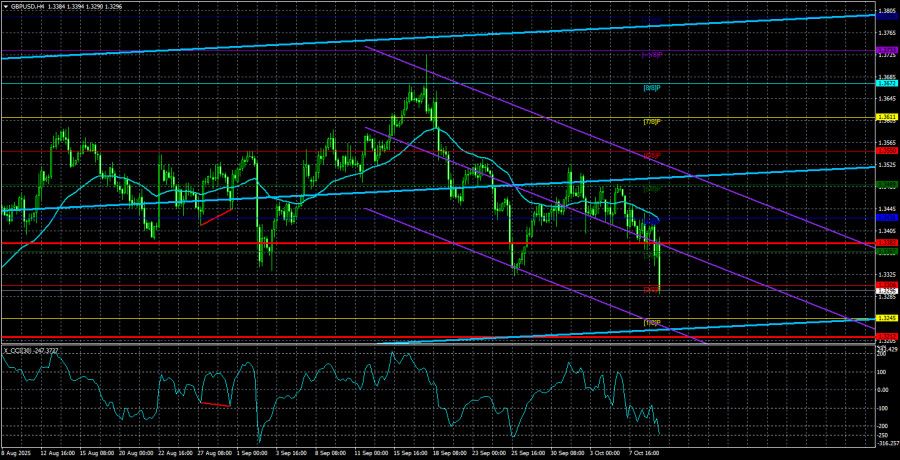Image resolution: width=900 pixels, height=460 pixels.
Task: Click the CCI(20) indicator label
Action: click(x=30, y=350)
